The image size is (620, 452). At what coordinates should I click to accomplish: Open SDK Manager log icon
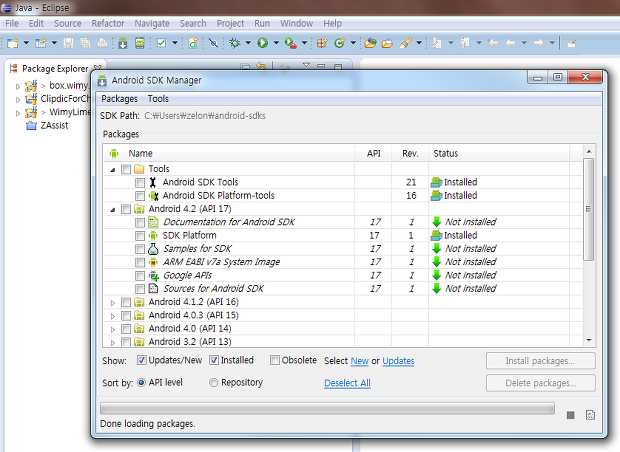[590, 415]
